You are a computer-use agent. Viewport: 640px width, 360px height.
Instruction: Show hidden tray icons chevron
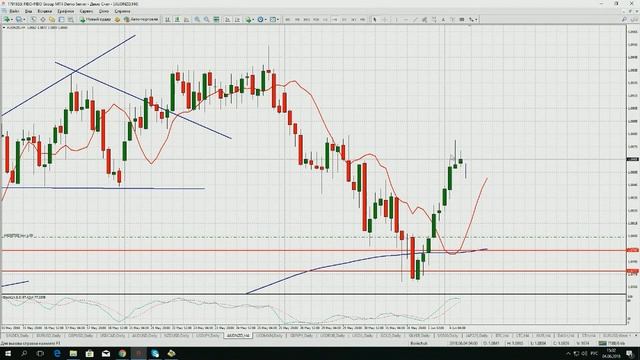tap(568, 353)
